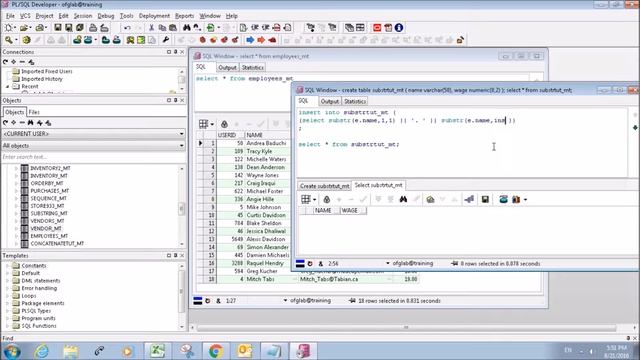Open the Debug menu

106,16
